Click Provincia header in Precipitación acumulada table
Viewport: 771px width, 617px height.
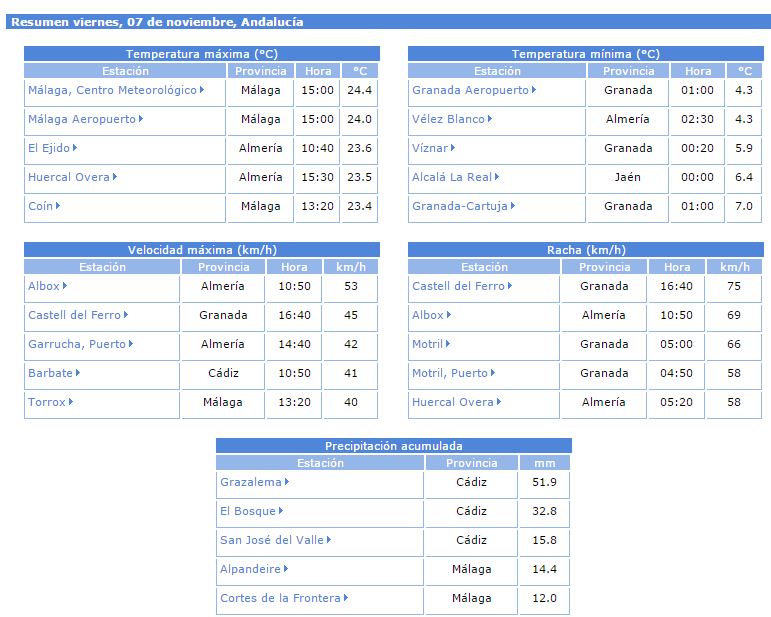(x=472, y=463)
